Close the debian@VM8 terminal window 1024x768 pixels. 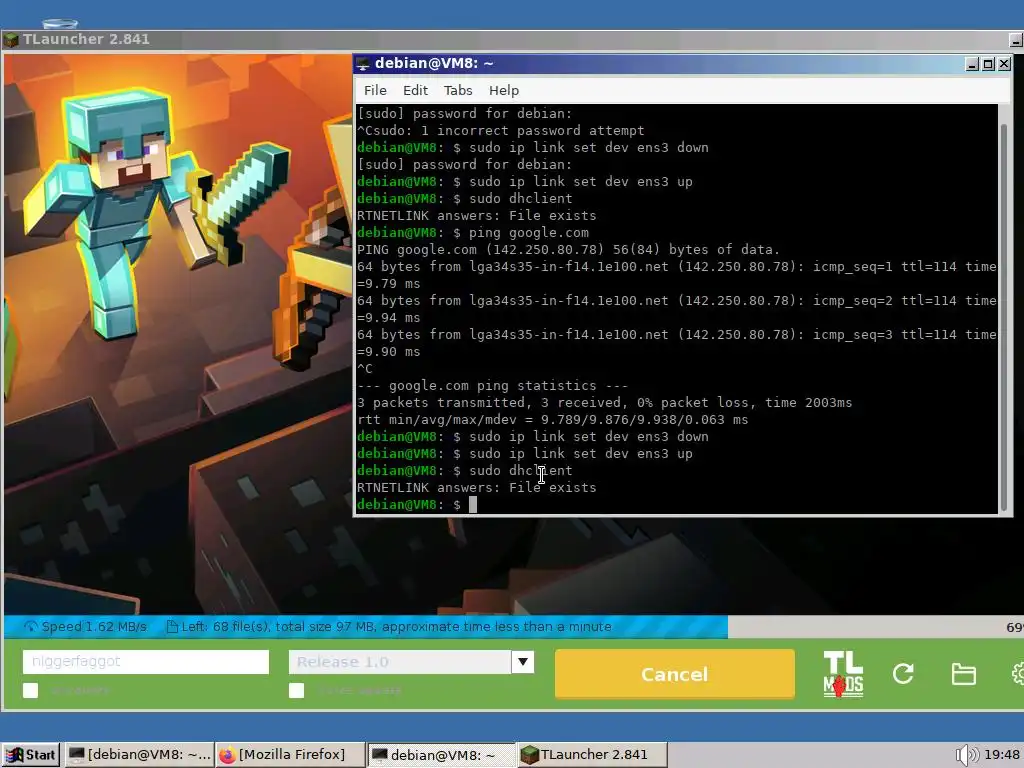[1004, 64]
